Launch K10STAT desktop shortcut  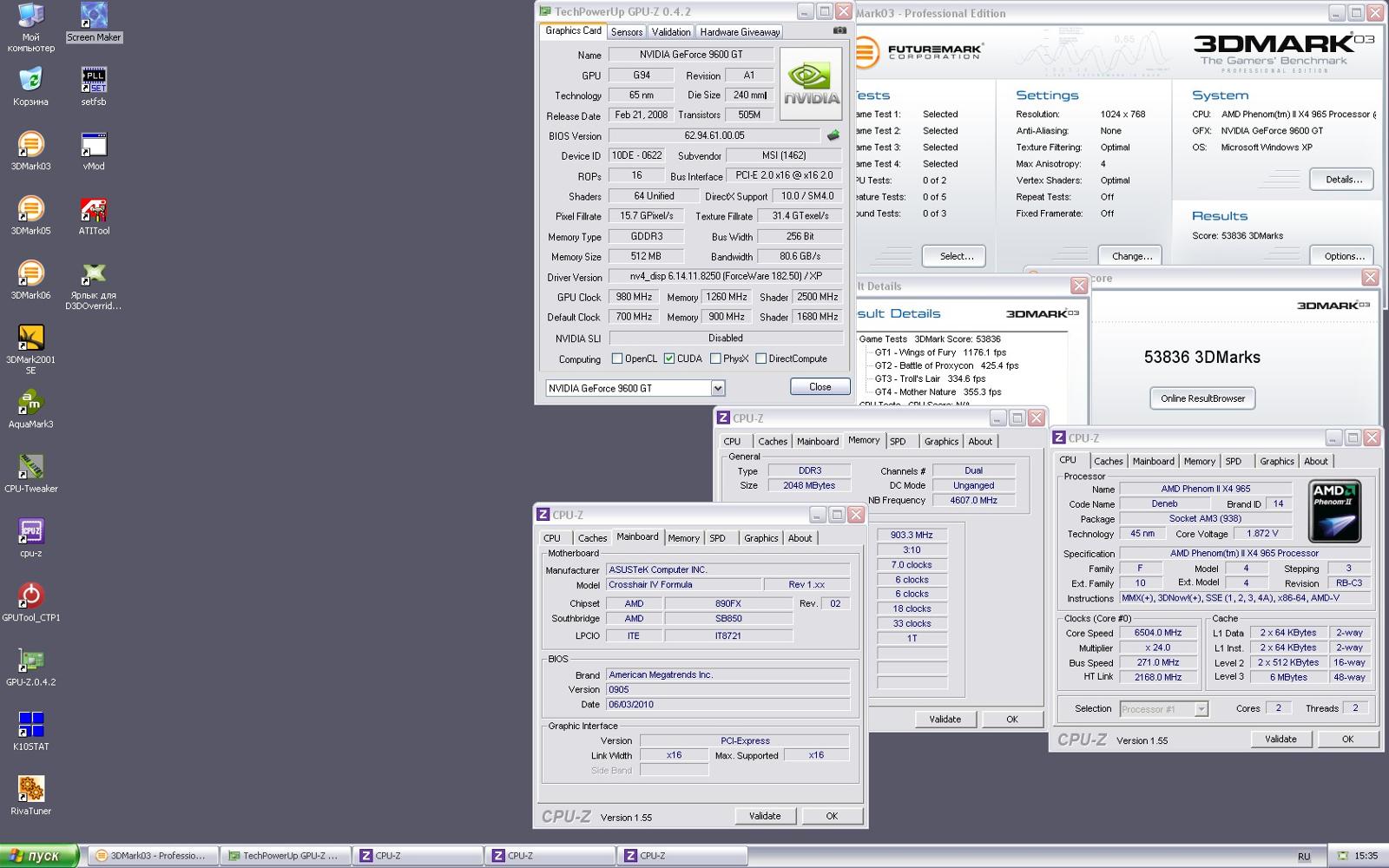coord(31,731)
